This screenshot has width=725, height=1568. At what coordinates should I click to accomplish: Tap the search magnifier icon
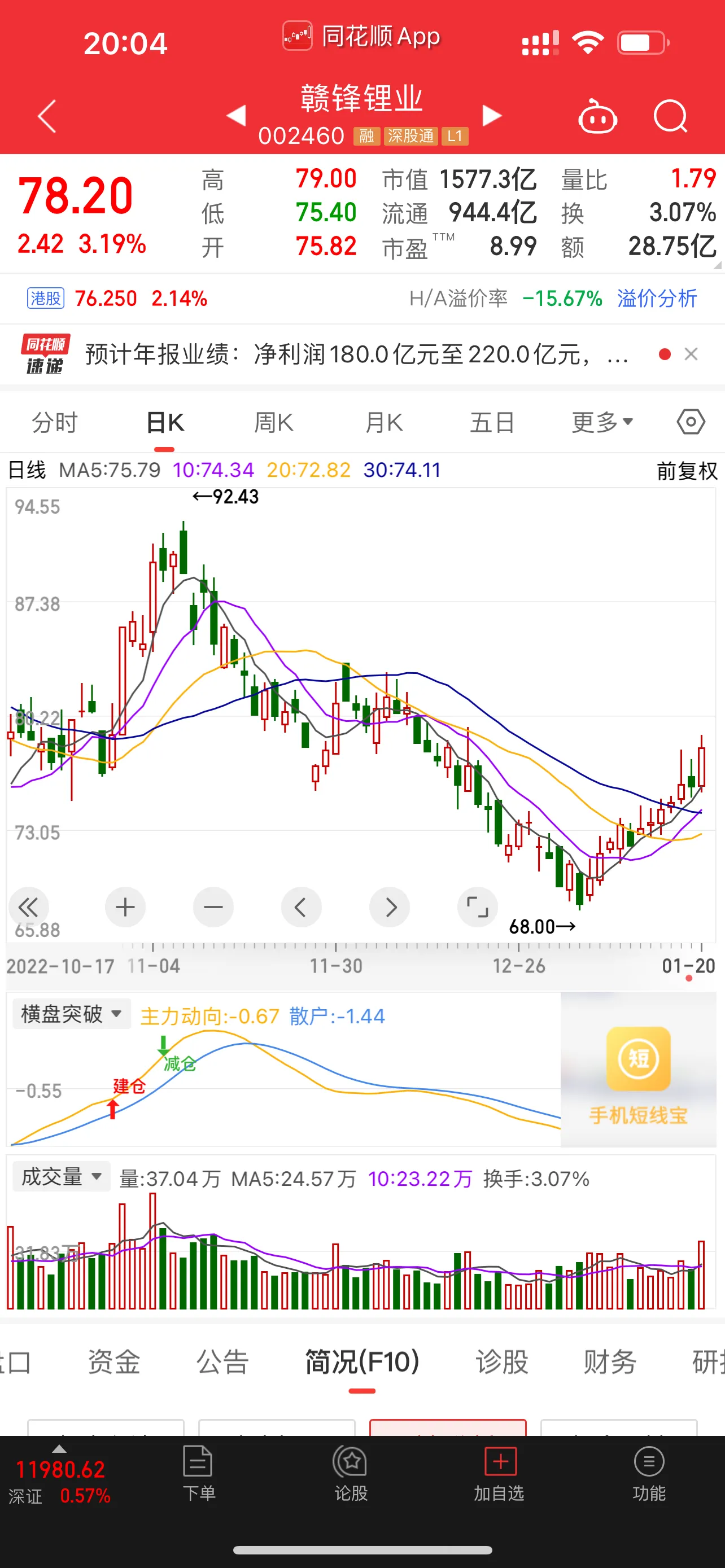tap(670, 116)
